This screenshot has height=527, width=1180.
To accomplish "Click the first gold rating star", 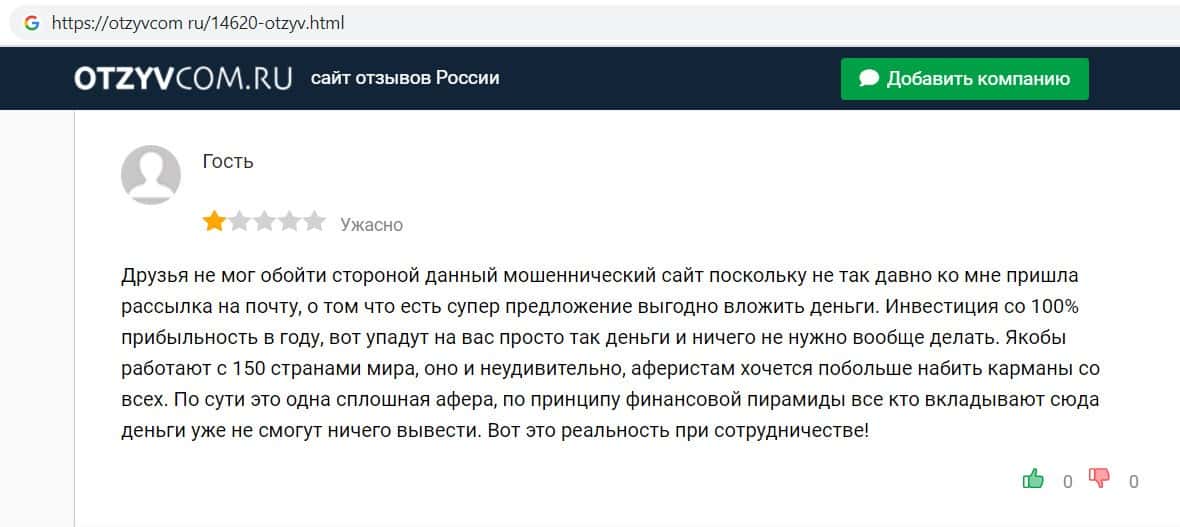I will click(214, 222).
